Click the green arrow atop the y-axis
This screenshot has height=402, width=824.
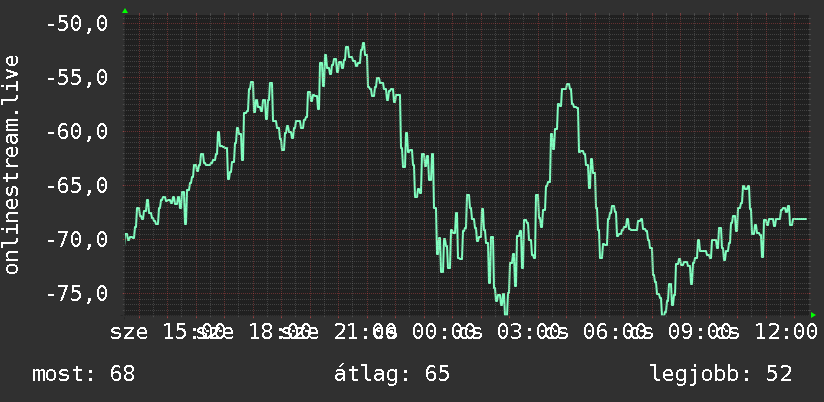click(x=125, y=11)
